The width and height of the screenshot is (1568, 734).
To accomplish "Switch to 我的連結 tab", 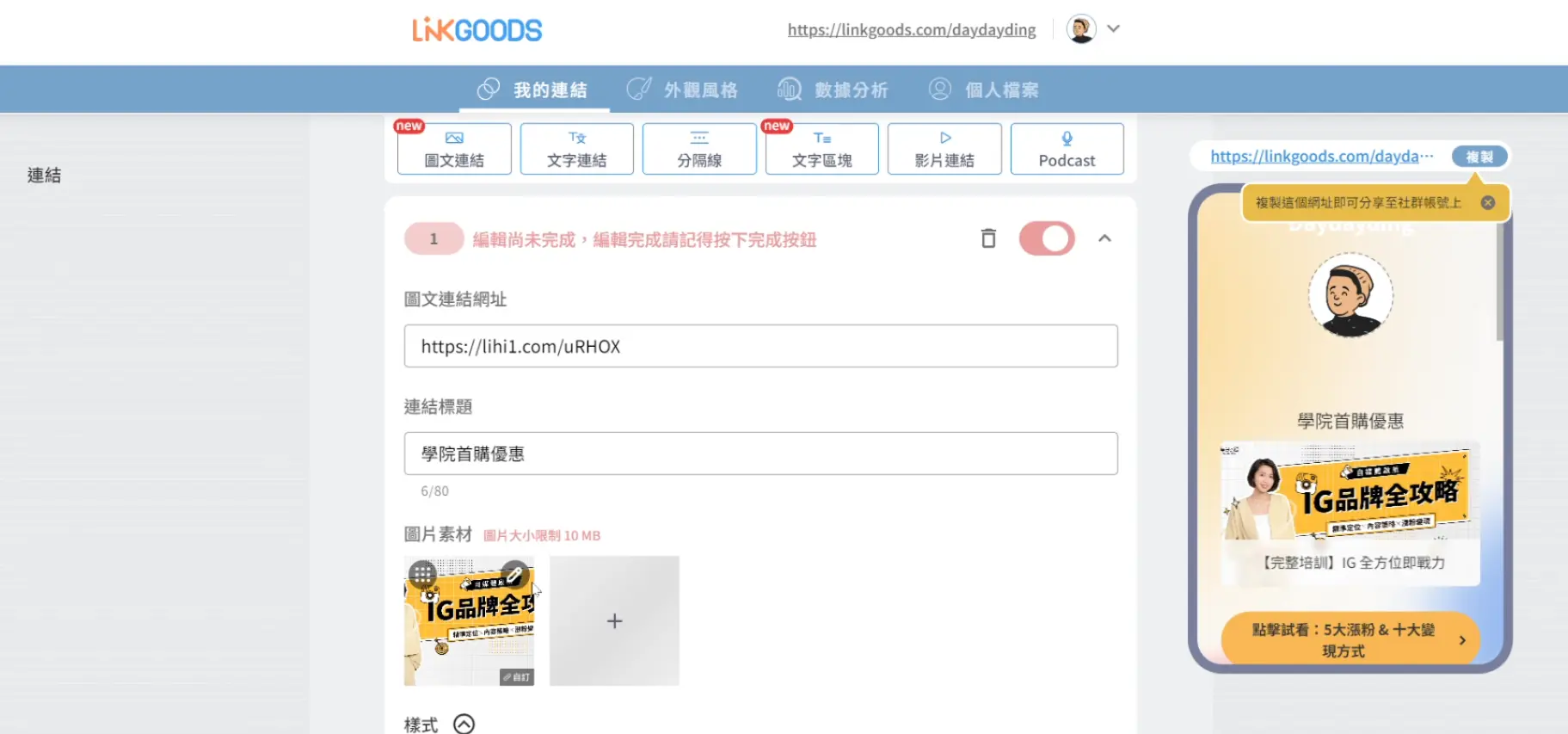I will 533,89.
